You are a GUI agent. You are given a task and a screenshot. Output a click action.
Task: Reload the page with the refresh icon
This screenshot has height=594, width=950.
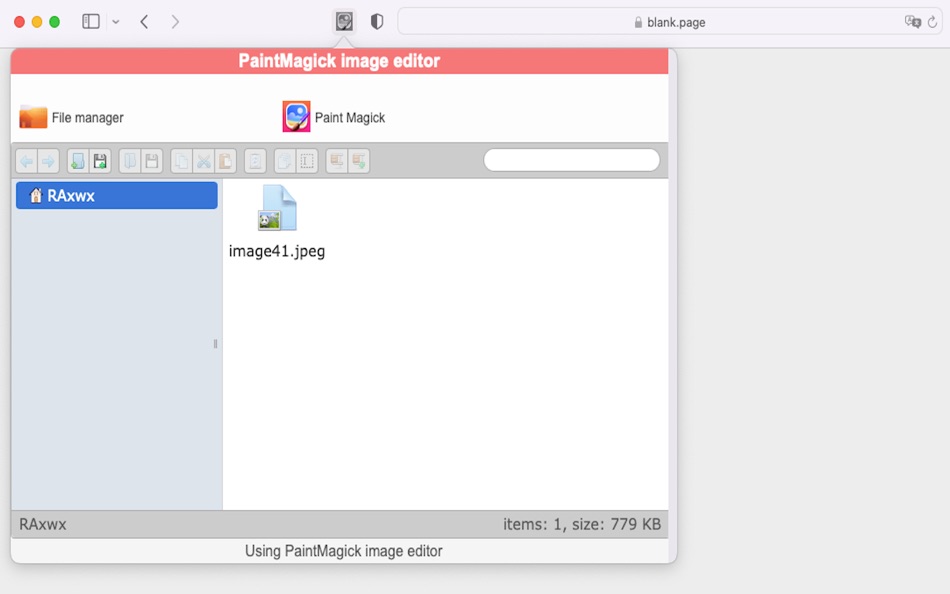coord(932,22)
